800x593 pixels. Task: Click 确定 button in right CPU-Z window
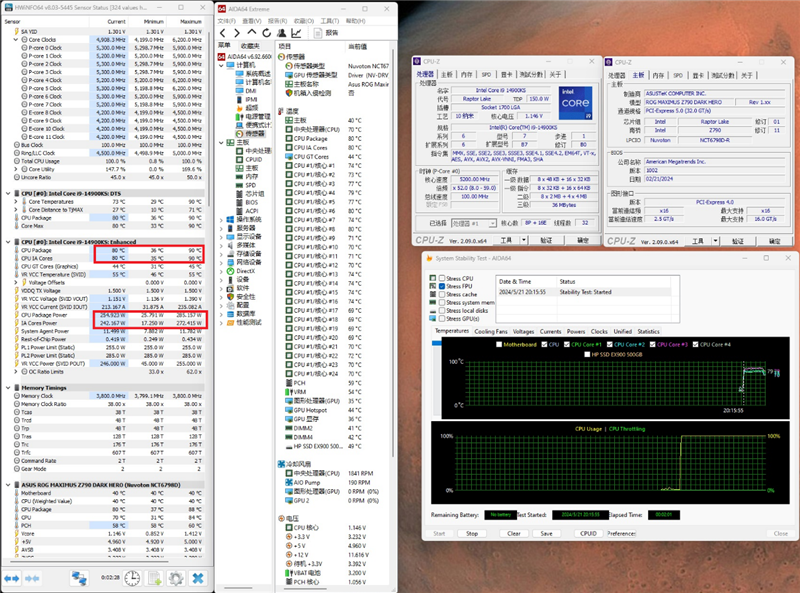pyautogui.click(x=774, y=241)
